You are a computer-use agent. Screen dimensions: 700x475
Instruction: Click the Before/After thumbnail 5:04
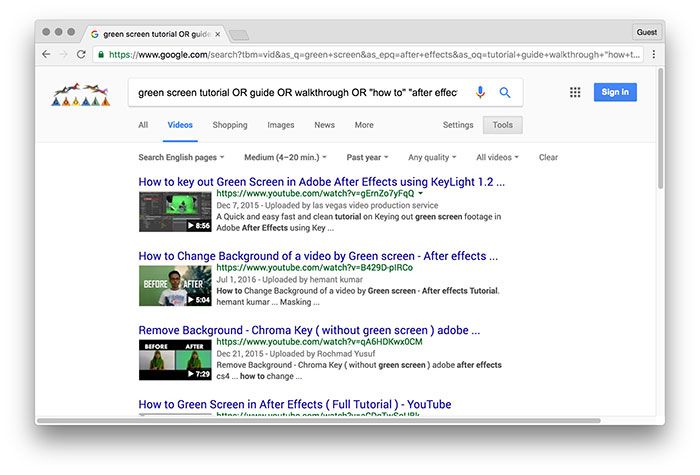(175, 286)
